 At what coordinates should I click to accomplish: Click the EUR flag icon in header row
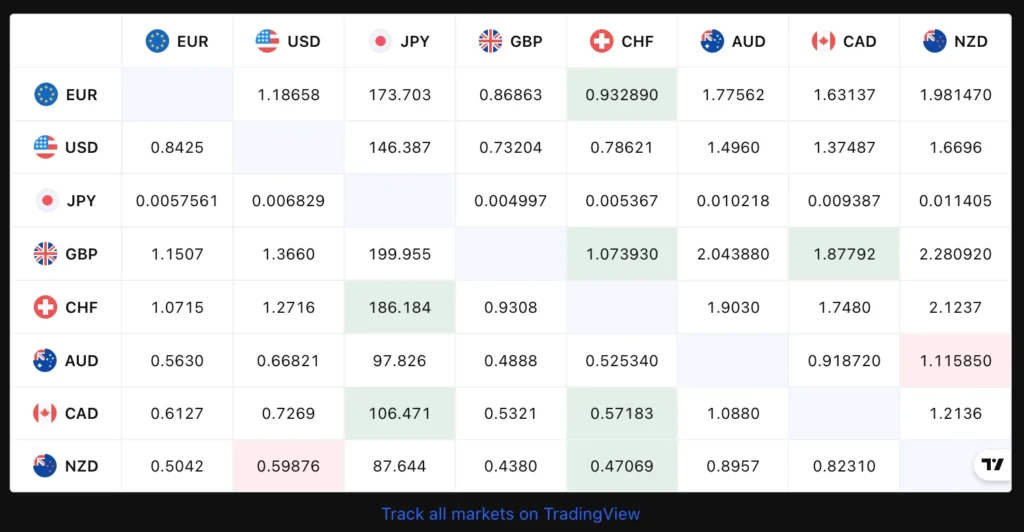pyautogui.click(x=157, y=41)
